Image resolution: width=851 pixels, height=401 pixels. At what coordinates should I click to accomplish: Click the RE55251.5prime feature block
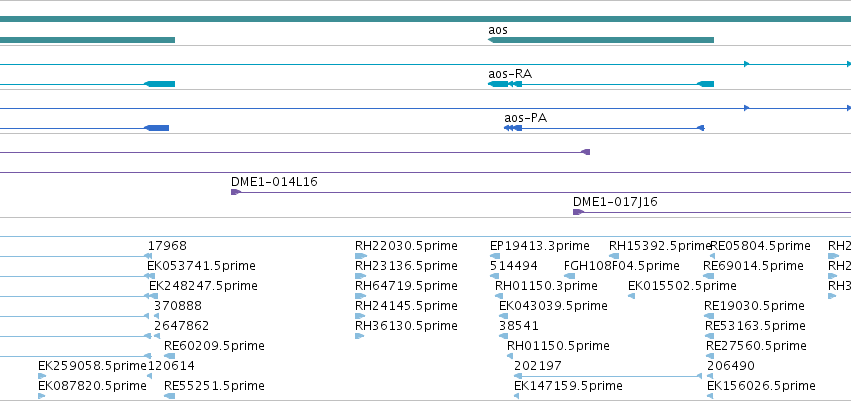pos(169,397)
